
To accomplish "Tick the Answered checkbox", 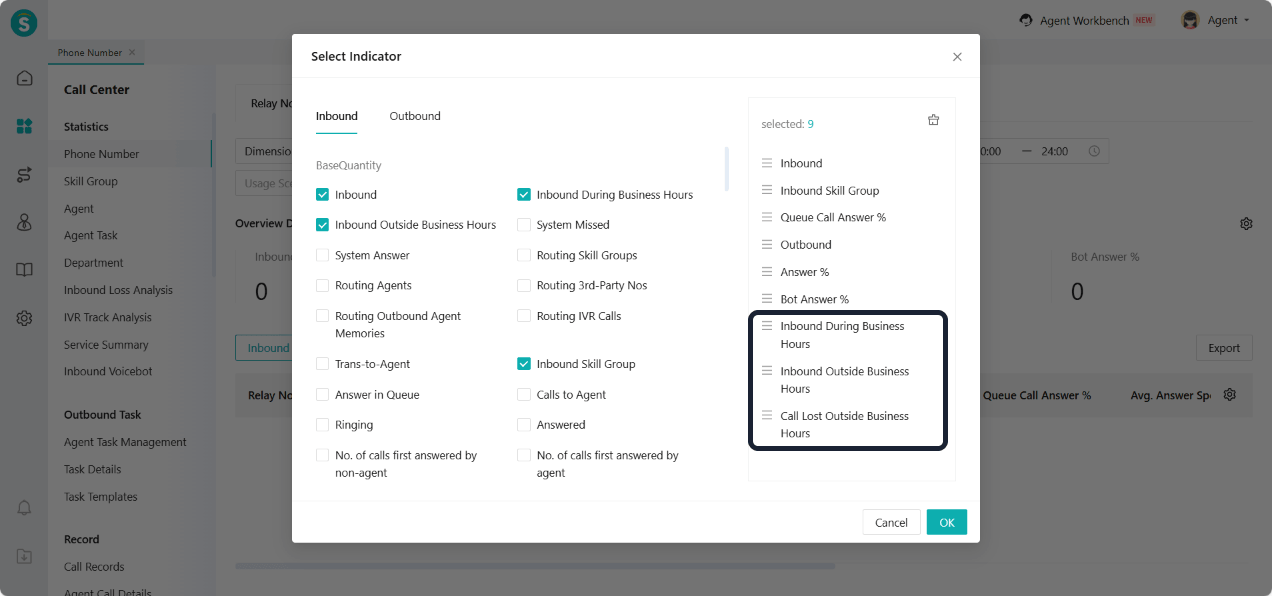I will (524, 425).
